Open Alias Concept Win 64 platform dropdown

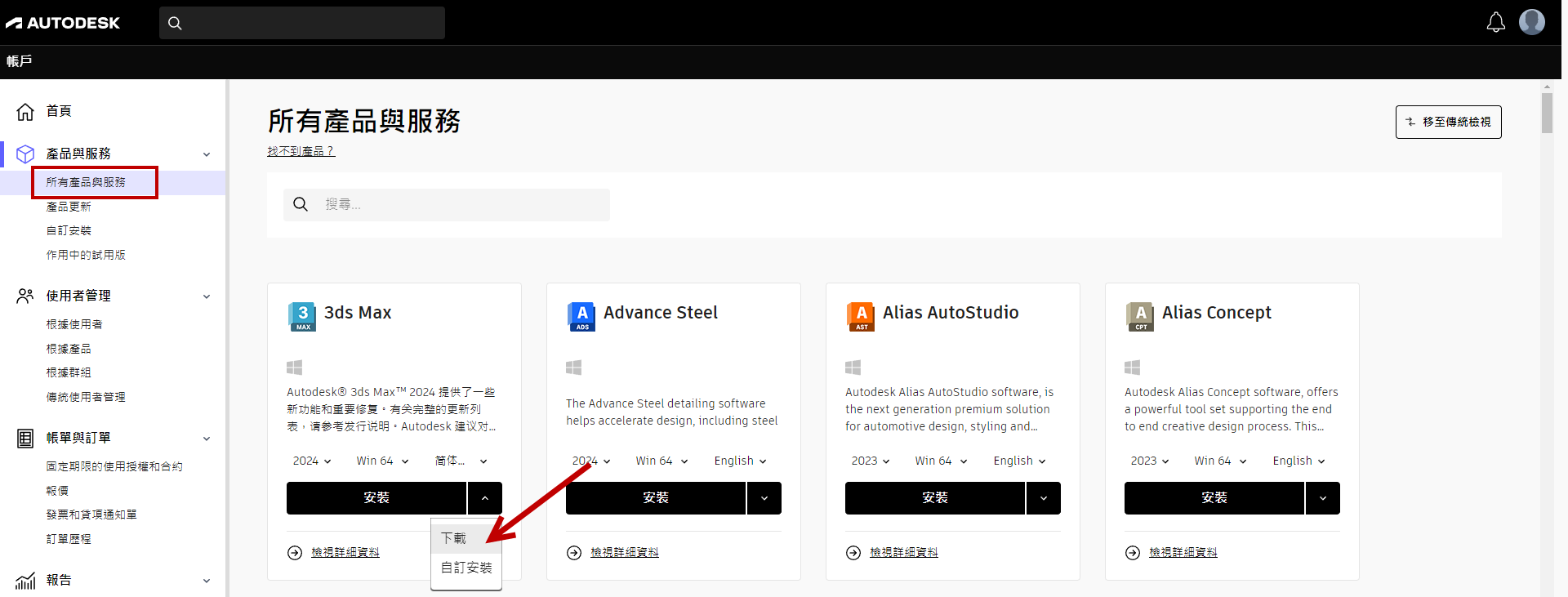(1220, 461)
